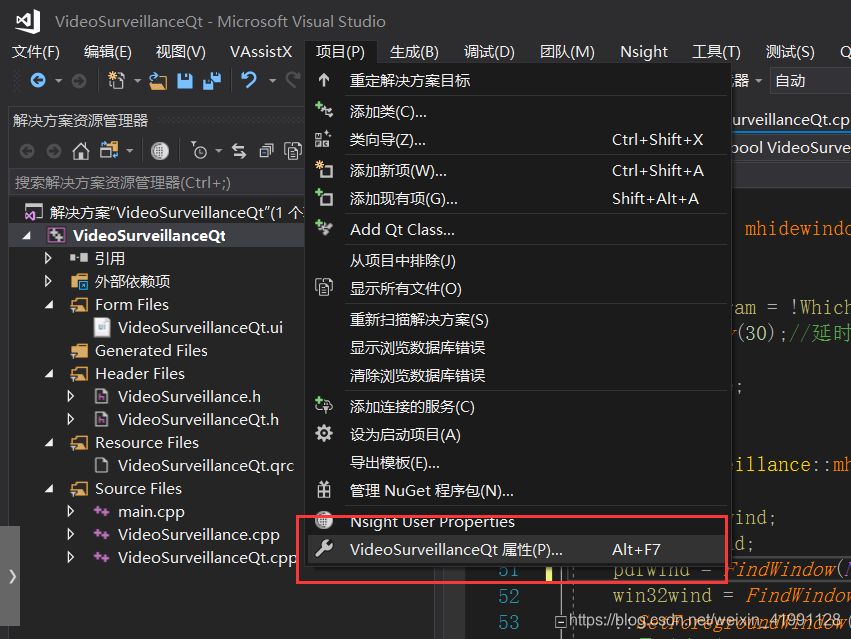Open VideoSurveillanceQt 属性(P)... properties entry
Image resolution: width=851 pixels, height=639 pixels.
coord(518,549)
